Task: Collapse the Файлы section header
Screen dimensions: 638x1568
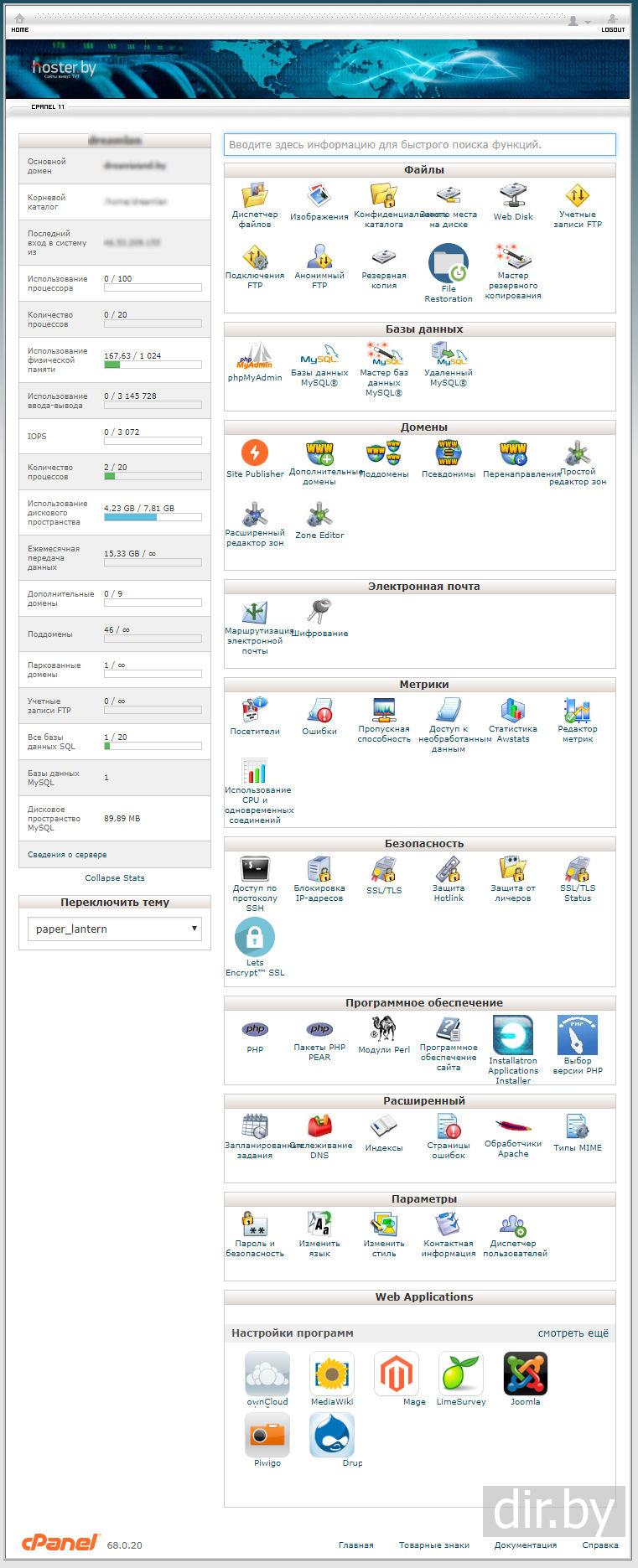Action: [x=420, y=170]
